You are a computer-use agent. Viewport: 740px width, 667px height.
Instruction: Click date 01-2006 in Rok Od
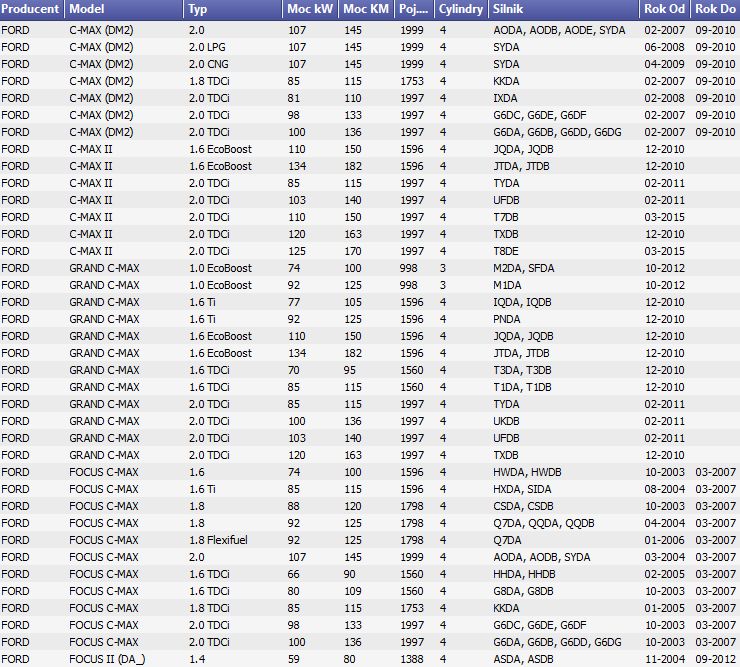664,540
